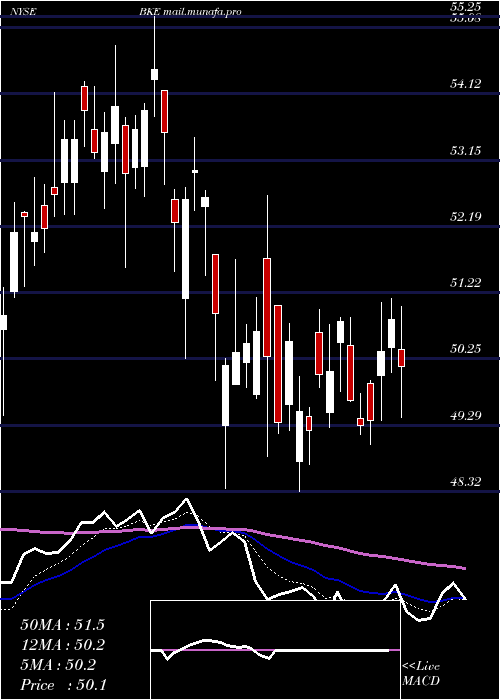The image size is (500, 700).
Task: Click the 51.22 price axis label
Action: point(466,282)
